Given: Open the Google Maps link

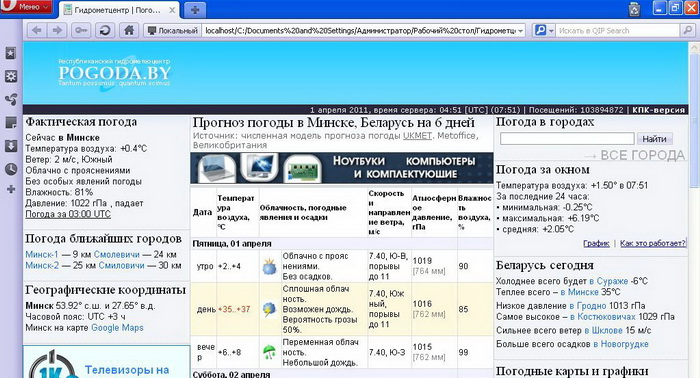Looking at the screenshot, I should point(117,328).
